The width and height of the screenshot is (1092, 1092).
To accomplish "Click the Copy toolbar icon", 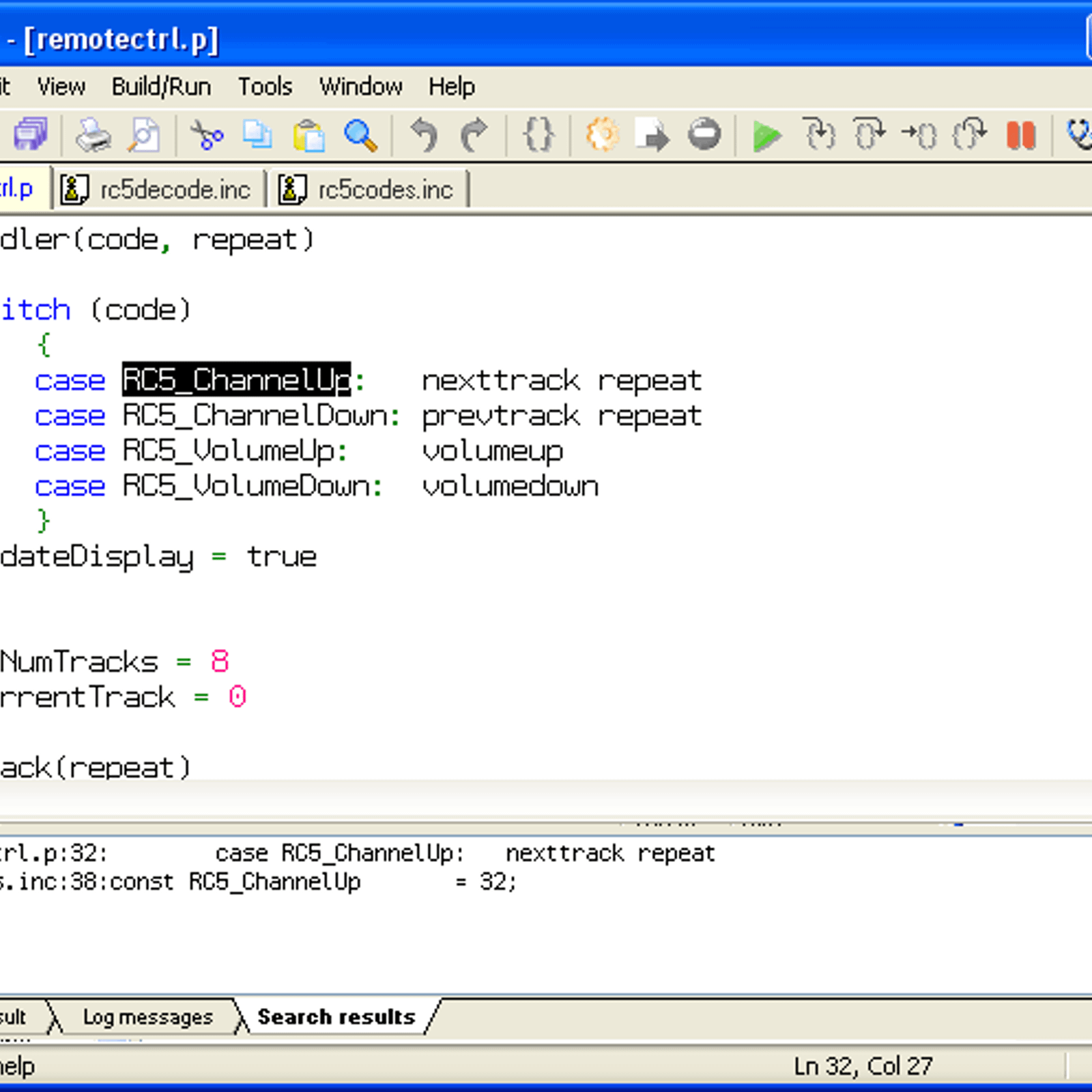I will (x=257, y=135).
